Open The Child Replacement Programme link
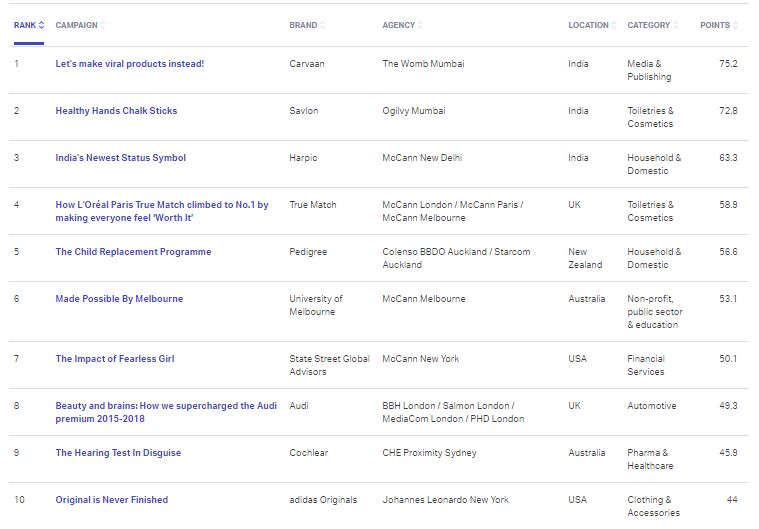 coord(133,252)
